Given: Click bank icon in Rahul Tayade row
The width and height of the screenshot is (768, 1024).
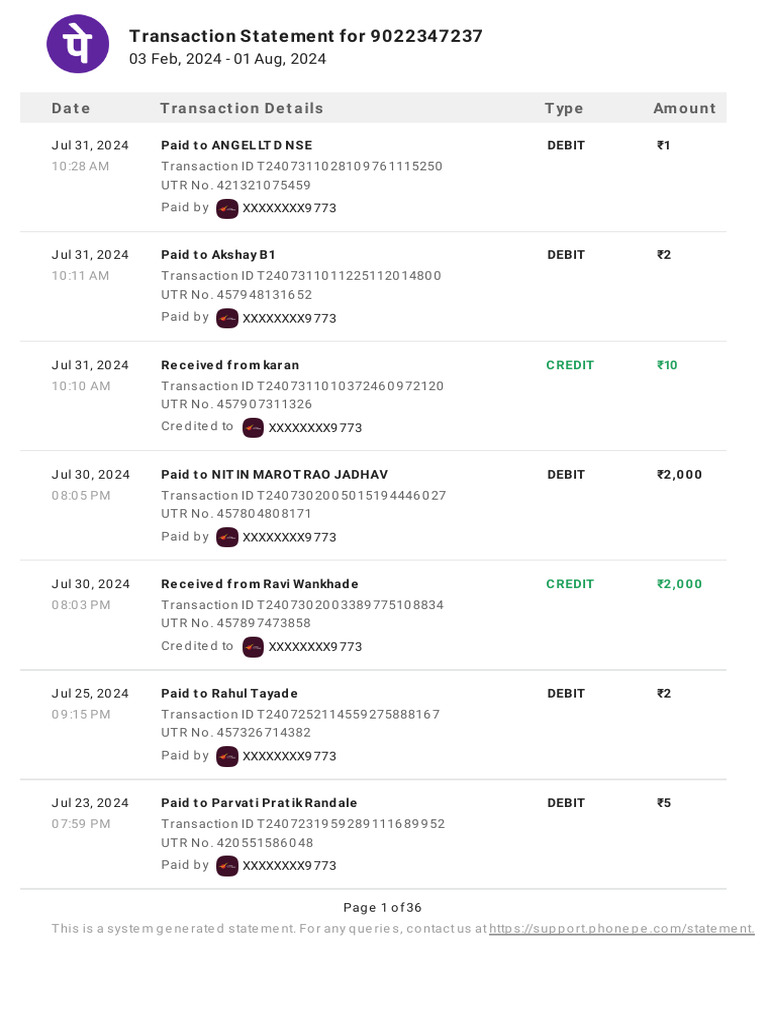Looking at the screenshot, I should point(227,756).
